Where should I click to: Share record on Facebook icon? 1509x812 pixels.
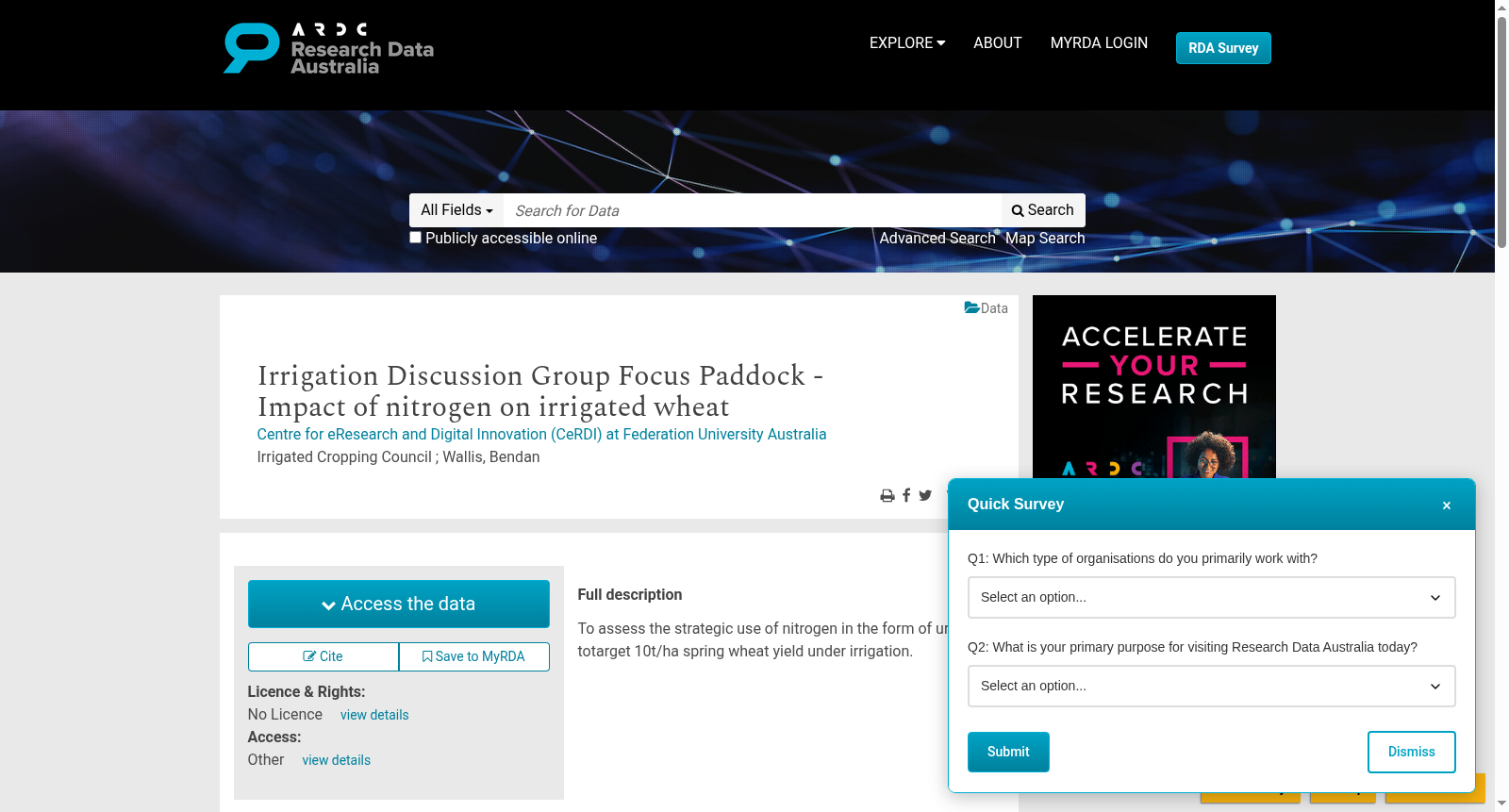click(906, 495)
